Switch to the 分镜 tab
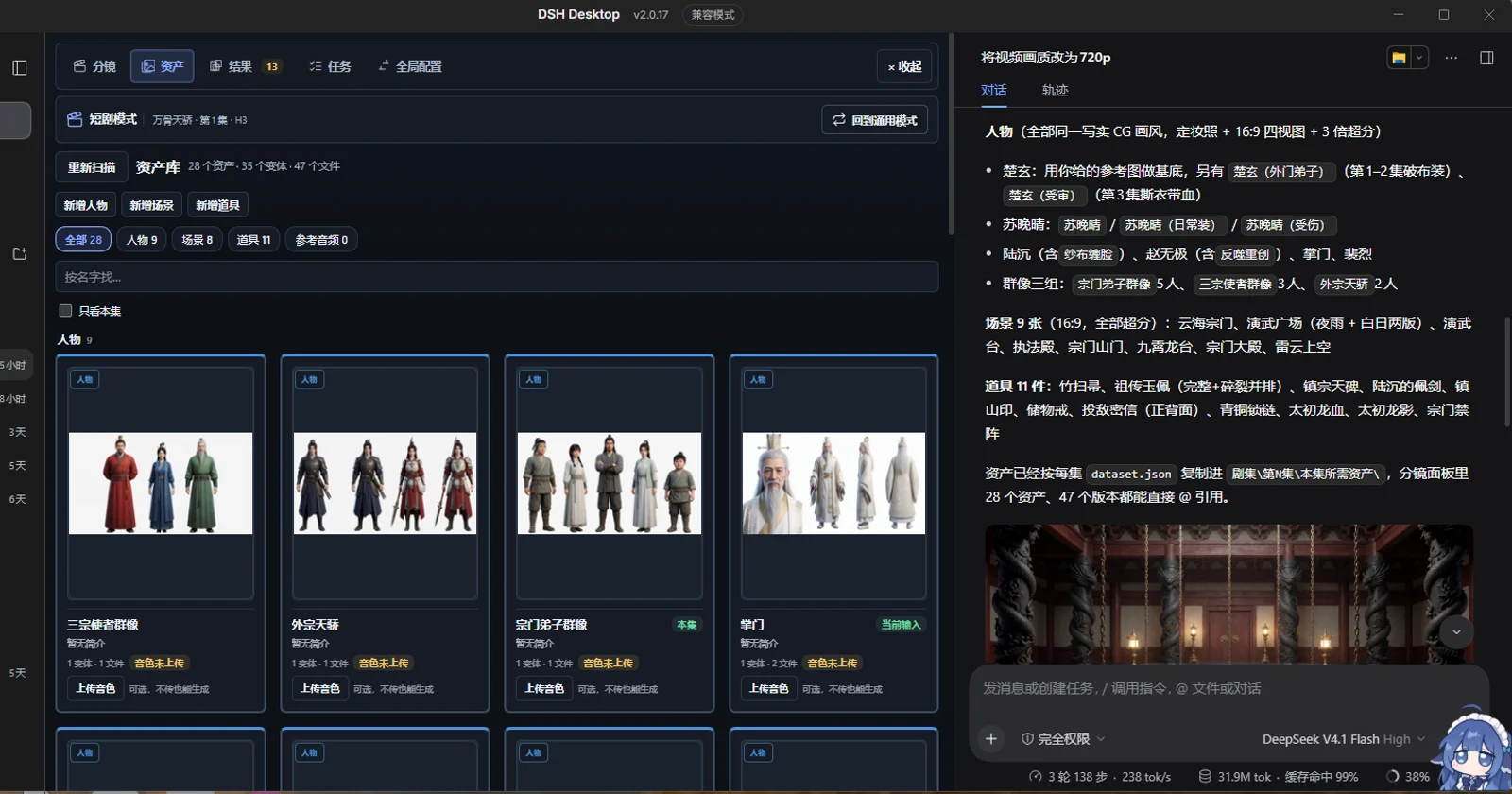This screenshot has width=1512, height=794. tap(94, 67)
